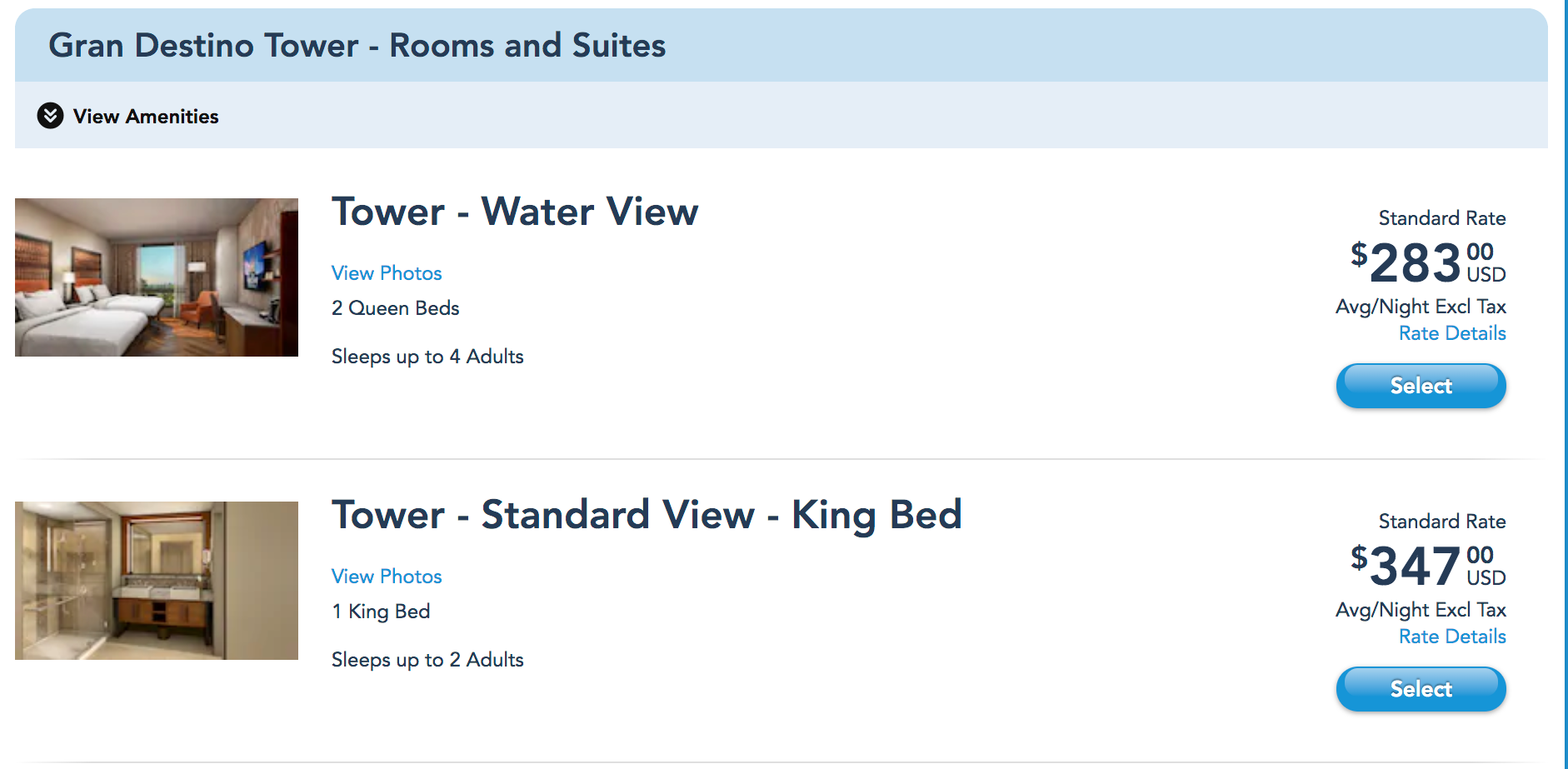This screenshot has width=1568, height=769.
Task: Click the View Amenities chevron icon
Action: (x=50, y=116)
